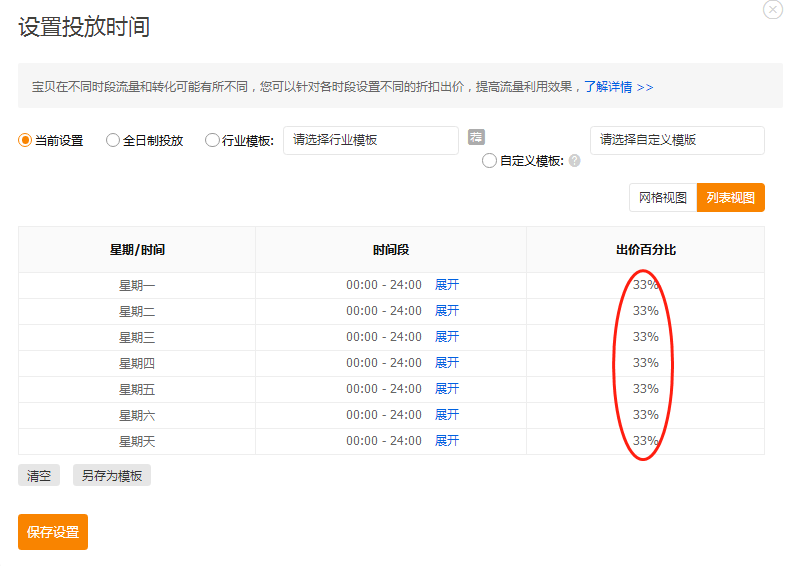Select the 全日制投放 radio option

113,141
